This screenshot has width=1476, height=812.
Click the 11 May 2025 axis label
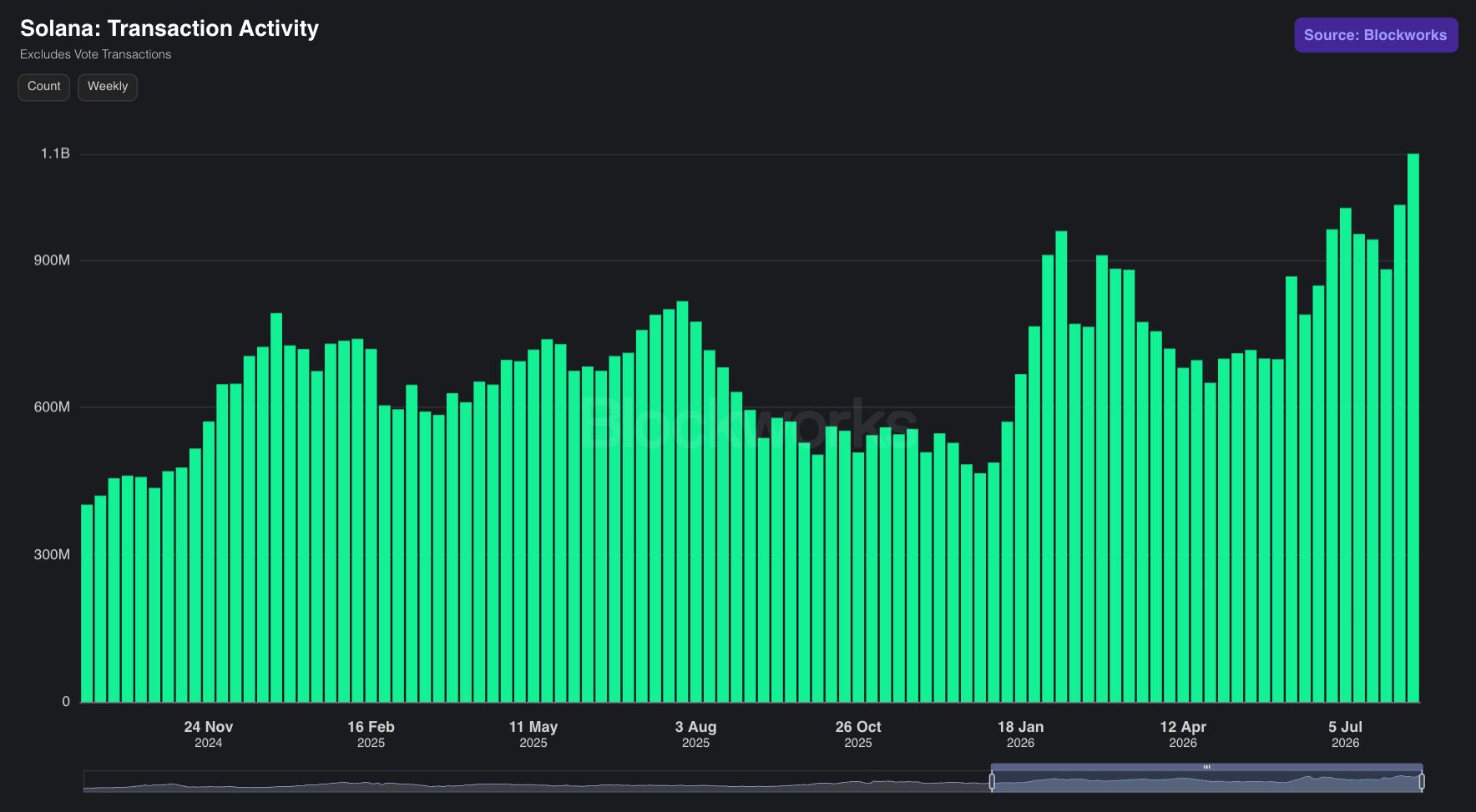pos(533,734)
